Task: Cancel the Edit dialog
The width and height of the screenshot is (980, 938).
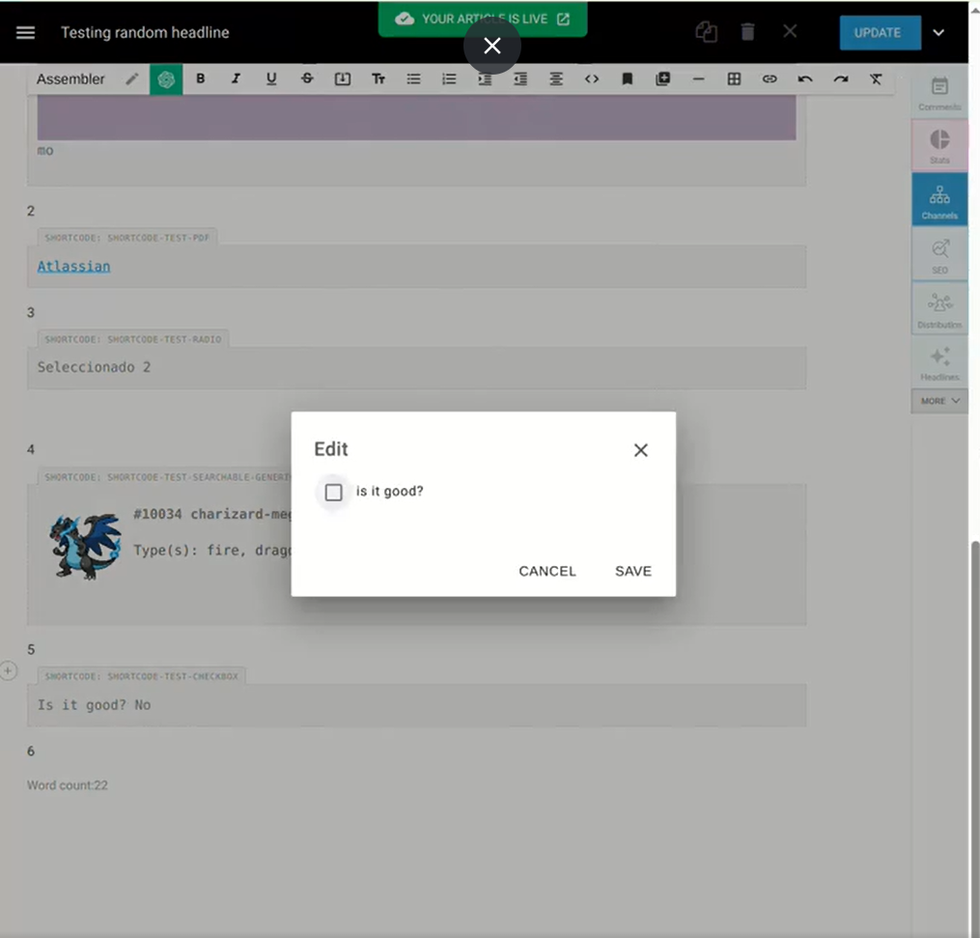Action: pos(547,571)
